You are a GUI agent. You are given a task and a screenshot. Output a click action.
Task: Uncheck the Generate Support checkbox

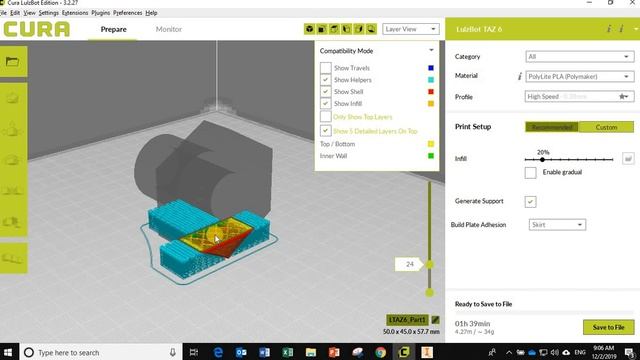[x=530, y=201]
